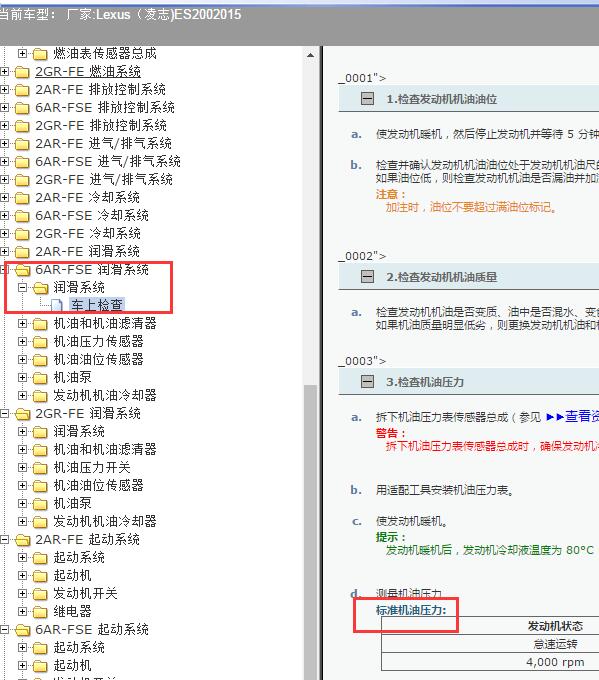Click 机油和机油滤清器 folder icon under 2GR-FE
This screenshot has width=599, height=680.
coord(40,451)
